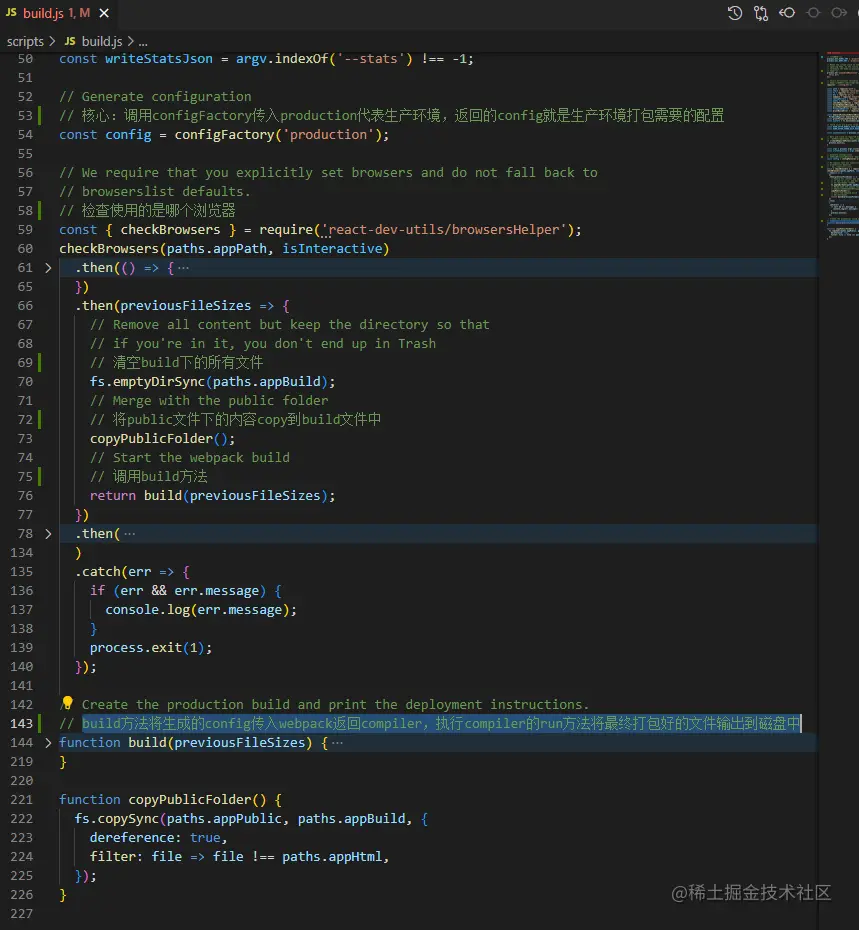
Task: Expand folded .then block at line 78
Action: pos(49,534)
